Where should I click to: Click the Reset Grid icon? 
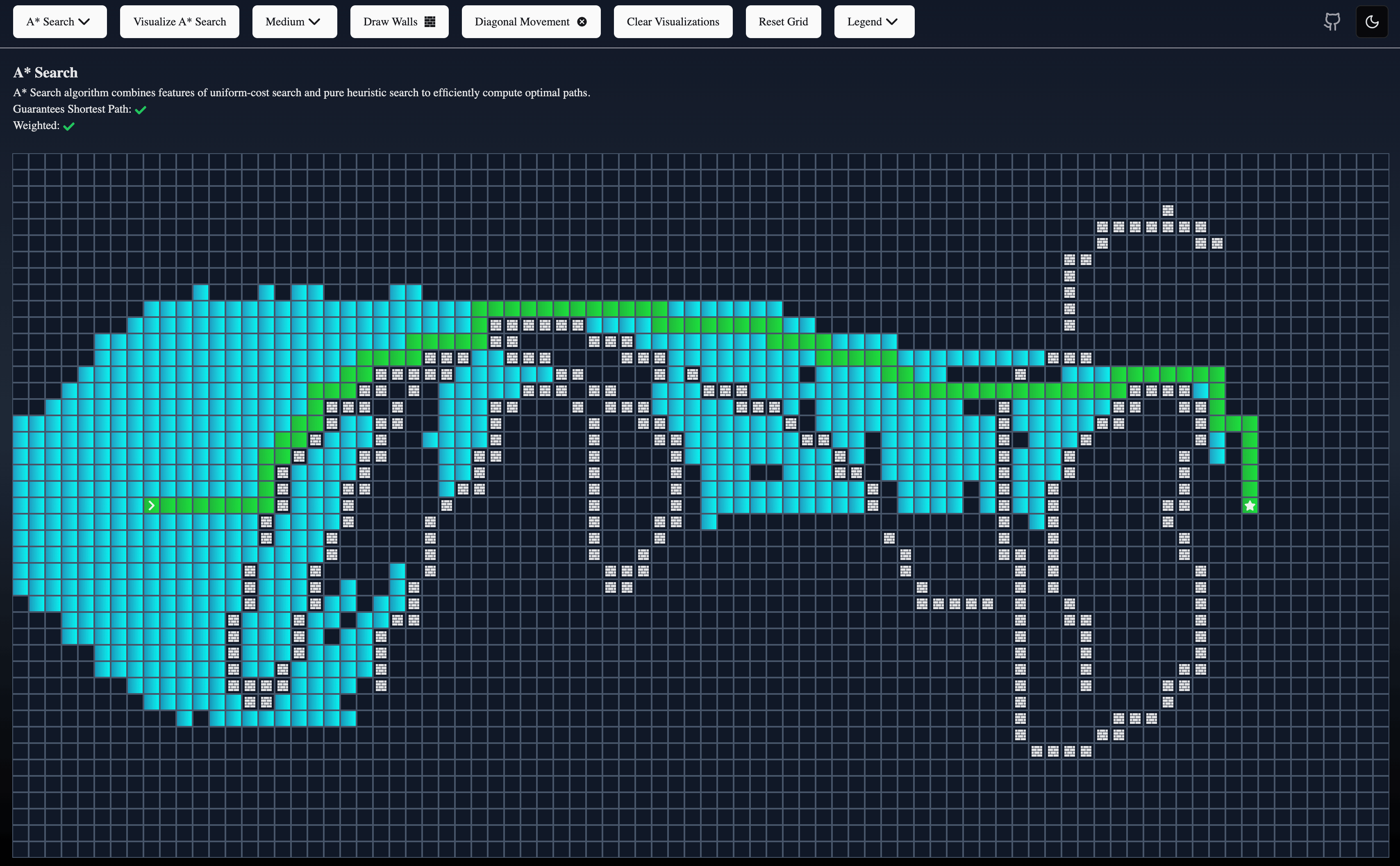tap(784, 21)
